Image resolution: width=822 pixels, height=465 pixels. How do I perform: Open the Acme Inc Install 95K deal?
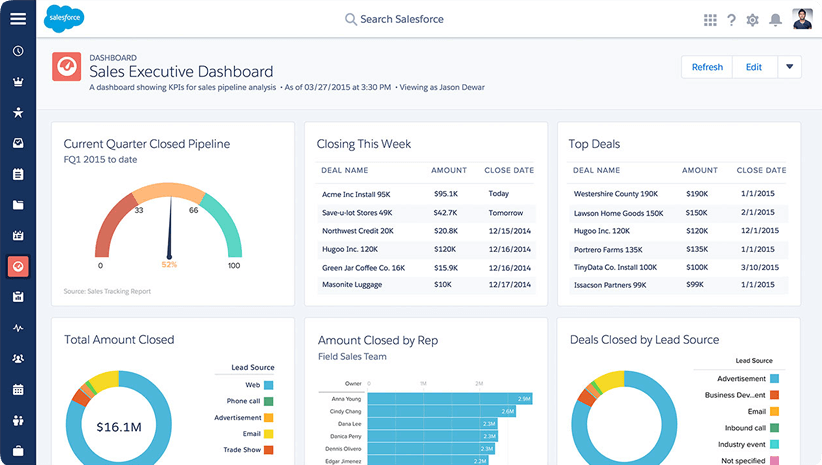(x=356, y=194)
